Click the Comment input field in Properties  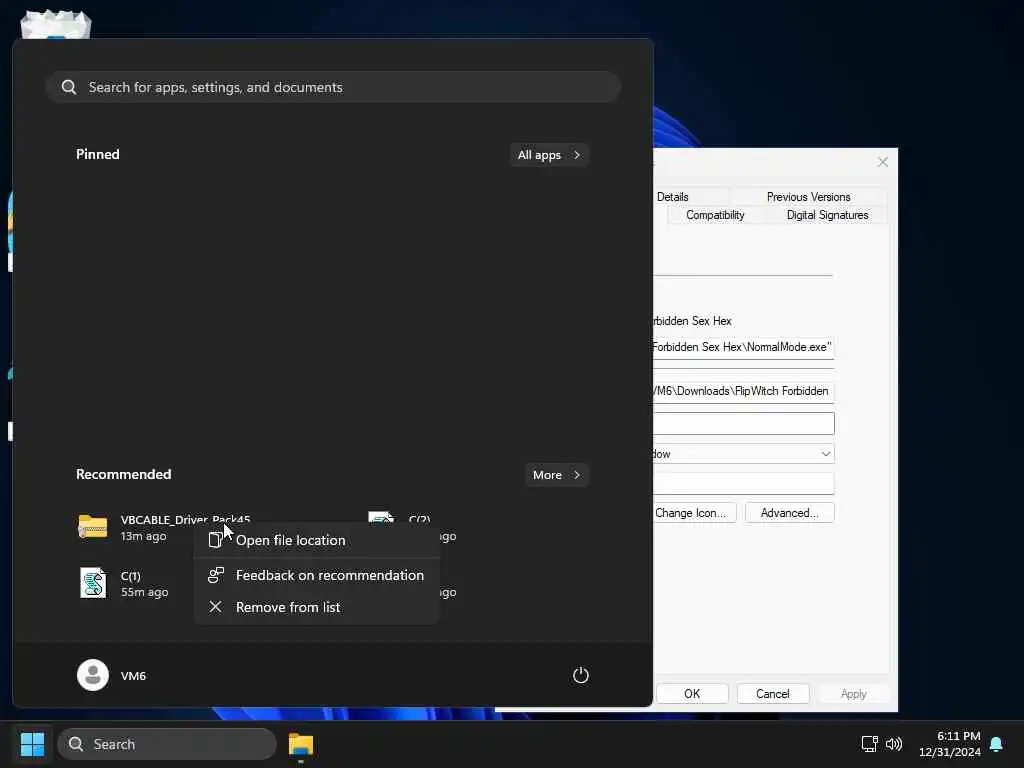[x=743, y=484]
